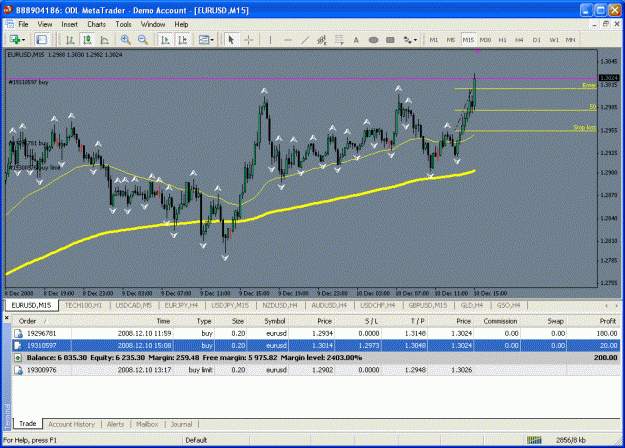Click the panel window icon beside New Chart
Viewport: 625px width, 448px height.
pyautogui.click(x=41, y=40)
